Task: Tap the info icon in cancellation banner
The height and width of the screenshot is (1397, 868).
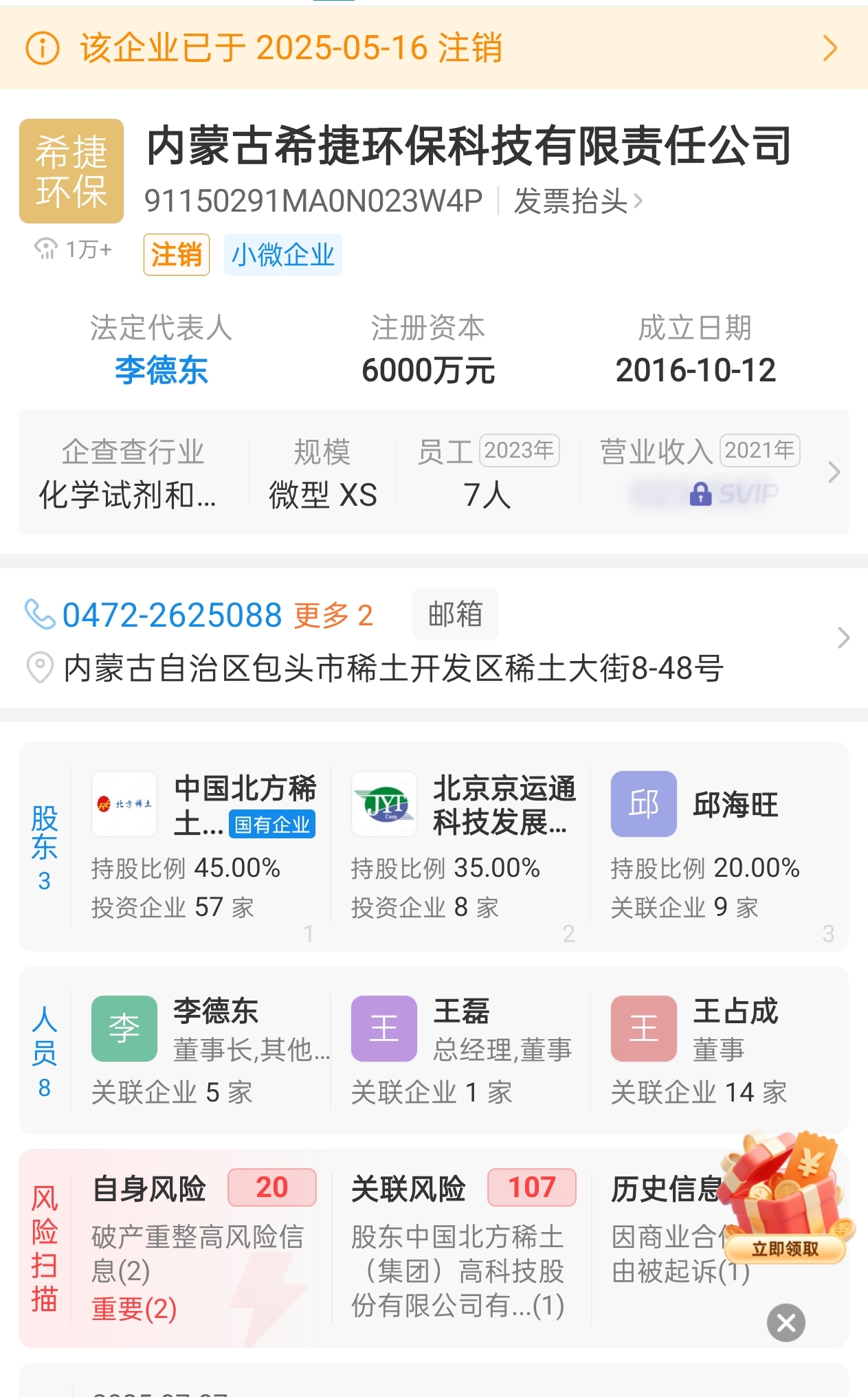Action: point(43,48)
